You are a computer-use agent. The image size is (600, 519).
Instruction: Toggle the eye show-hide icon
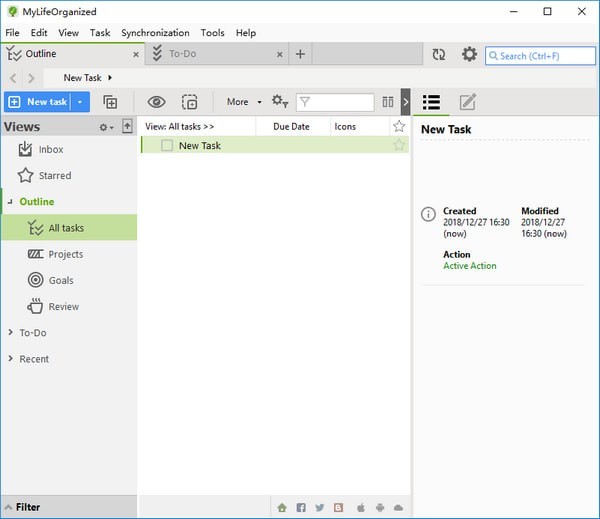[x=156, y=102]
